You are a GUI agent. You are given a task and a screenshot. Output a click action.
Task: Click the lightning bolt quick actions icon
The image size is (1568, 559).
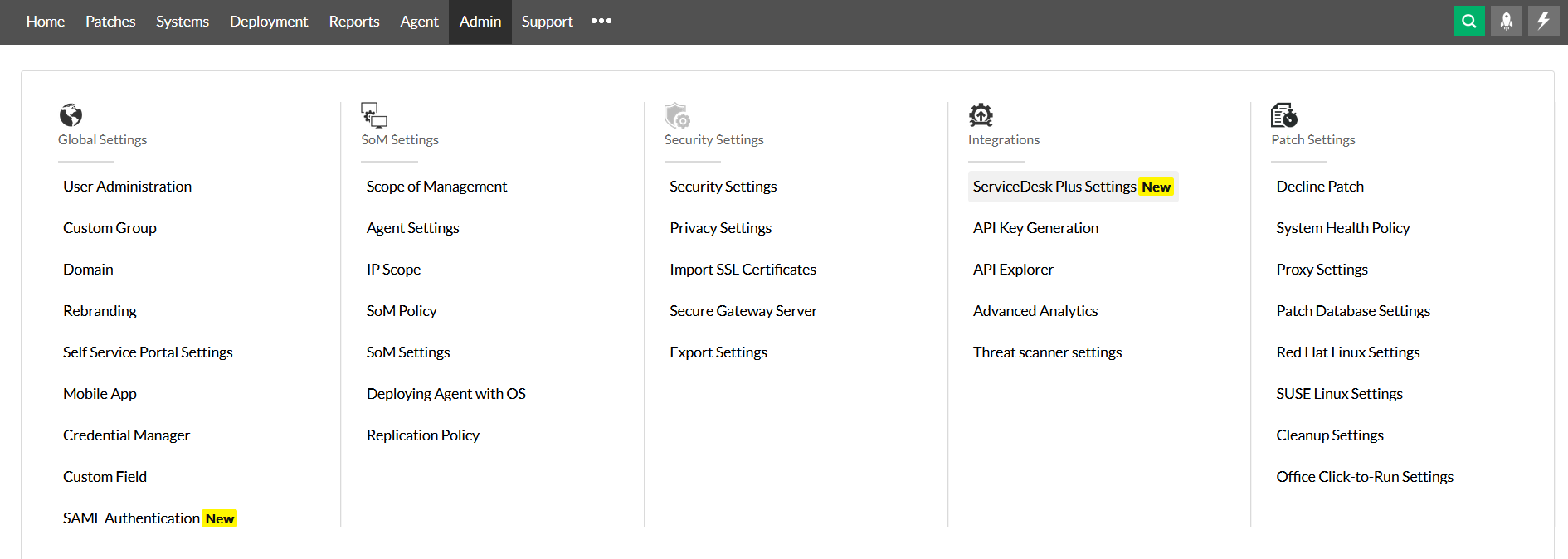click(x=1543, y=22)
